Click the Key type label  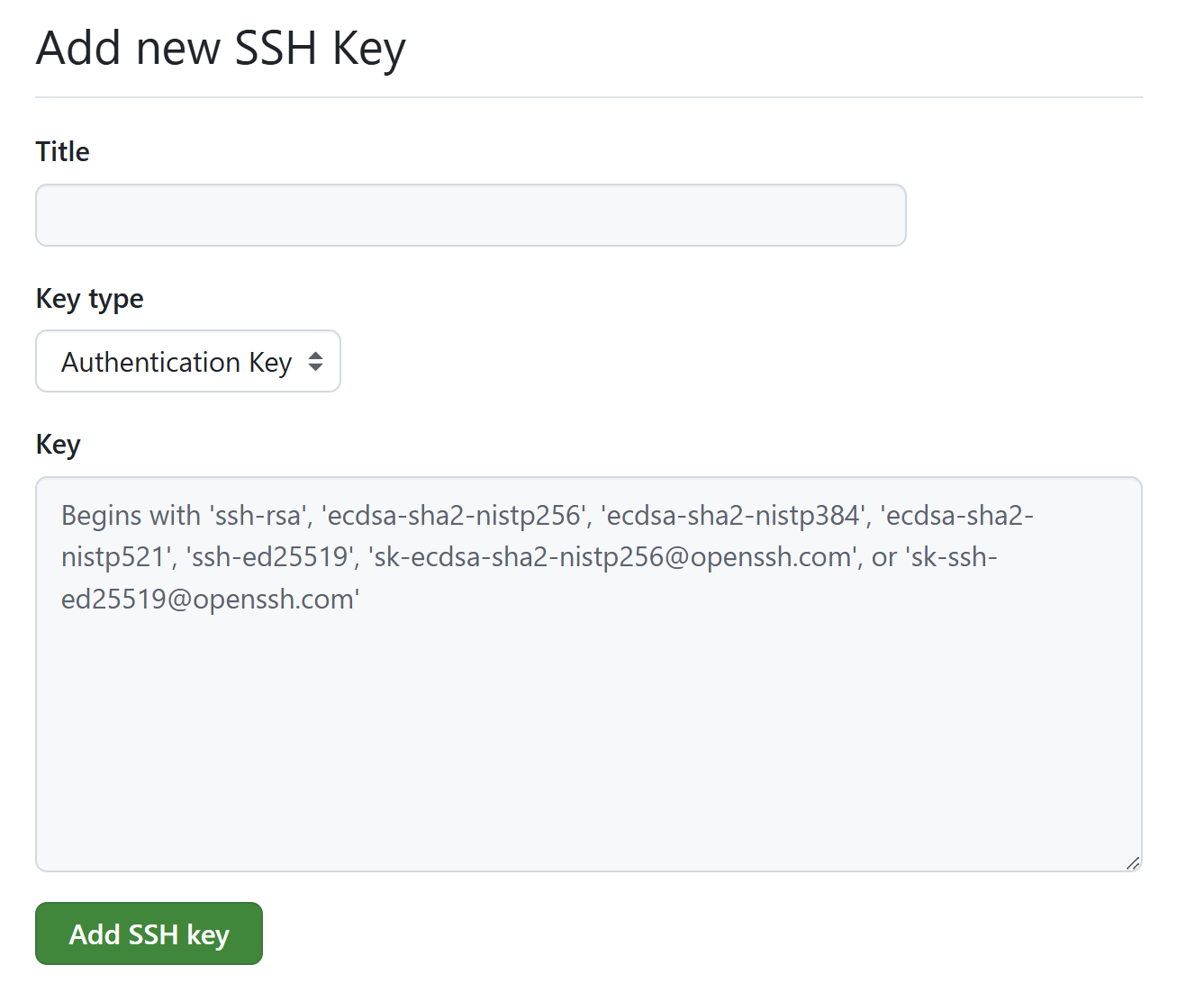tap(89, 298)
